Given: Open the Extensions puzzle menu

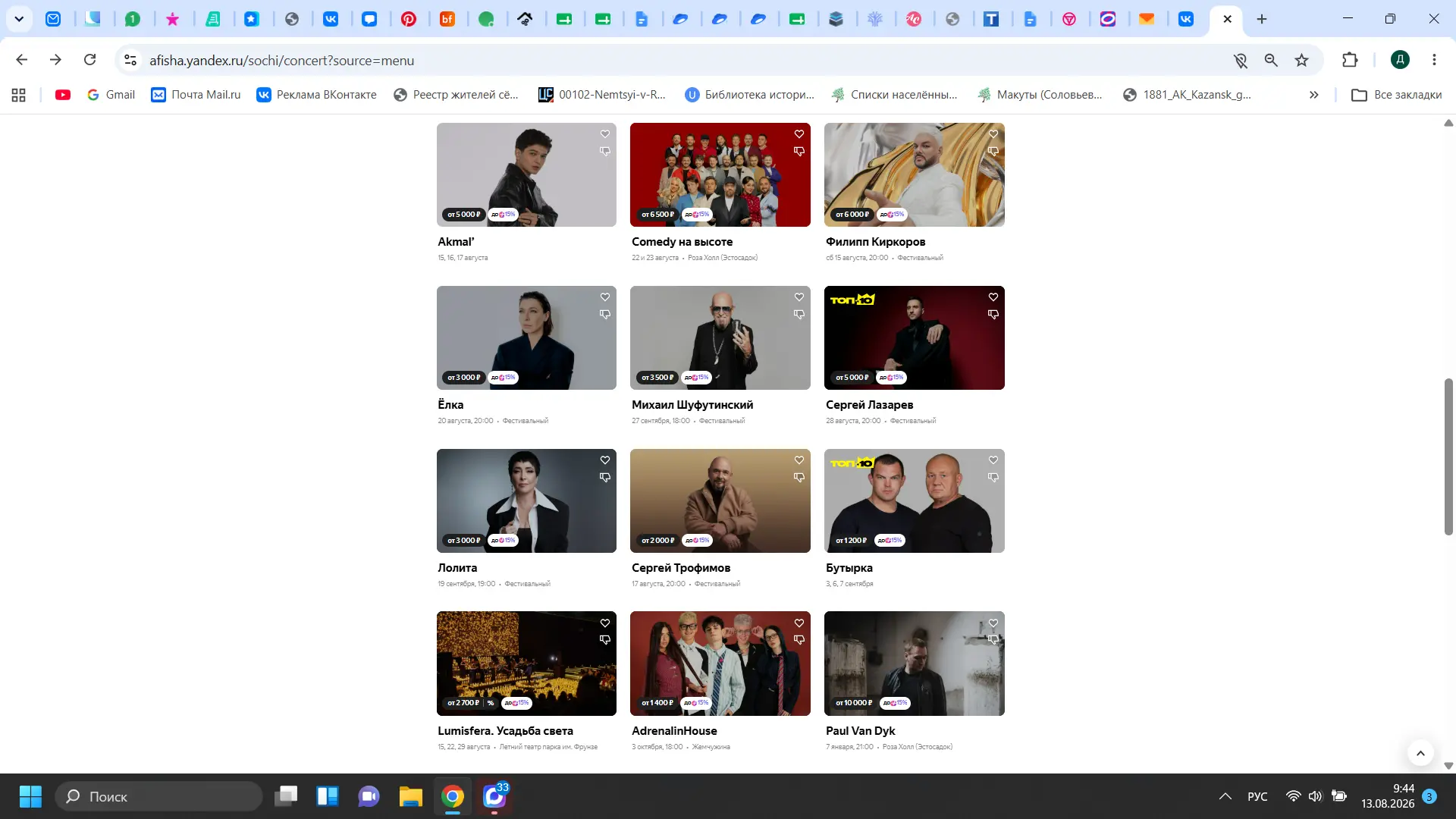Looking at the screenshot, I should pos(1350,60).
